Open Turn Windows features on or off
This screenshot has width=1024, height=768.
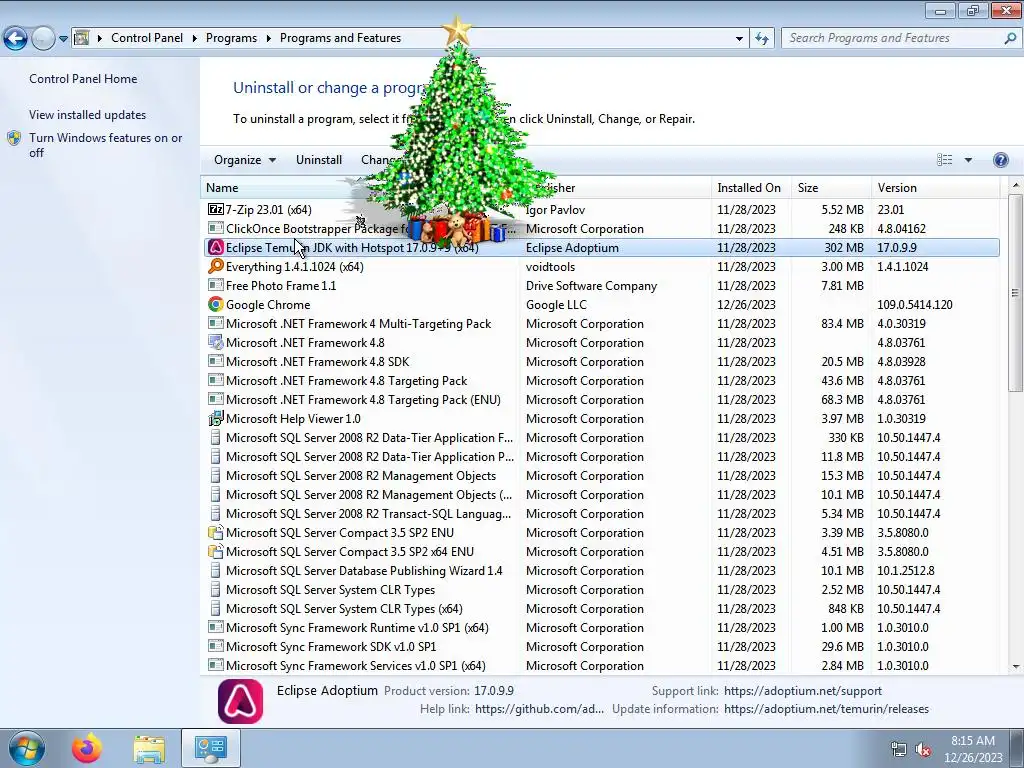pos(105,145)
